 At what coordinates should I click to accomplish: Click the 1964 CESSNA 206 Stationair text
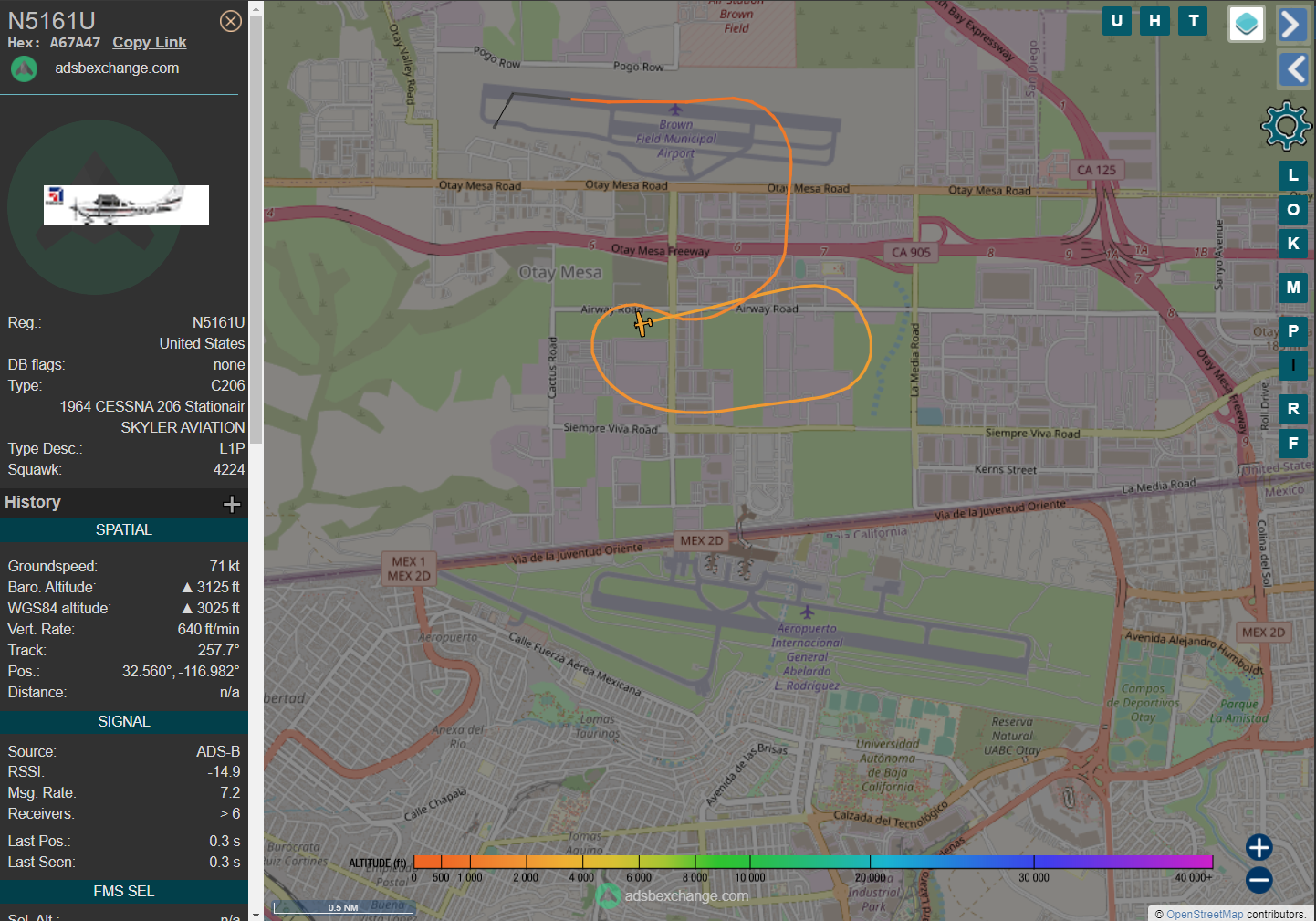point(152,407)
